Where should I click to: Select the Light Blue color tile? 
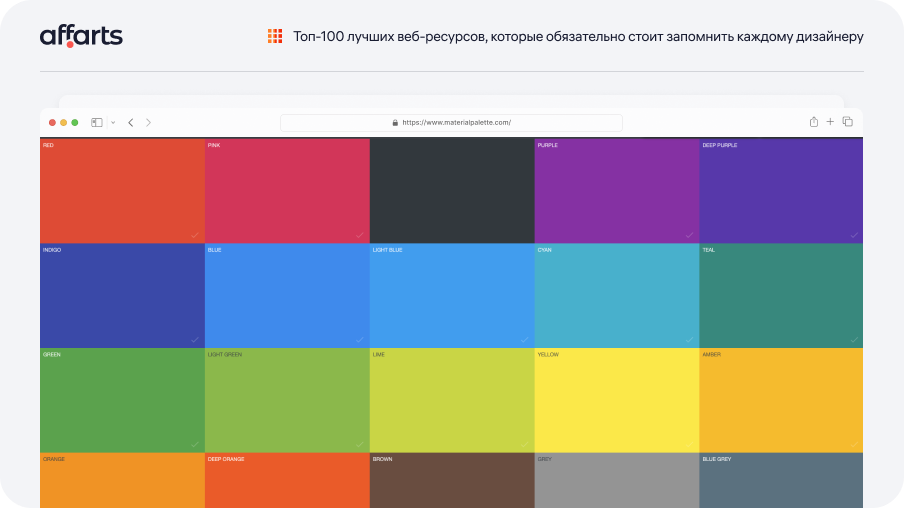[x=452, y=296]
